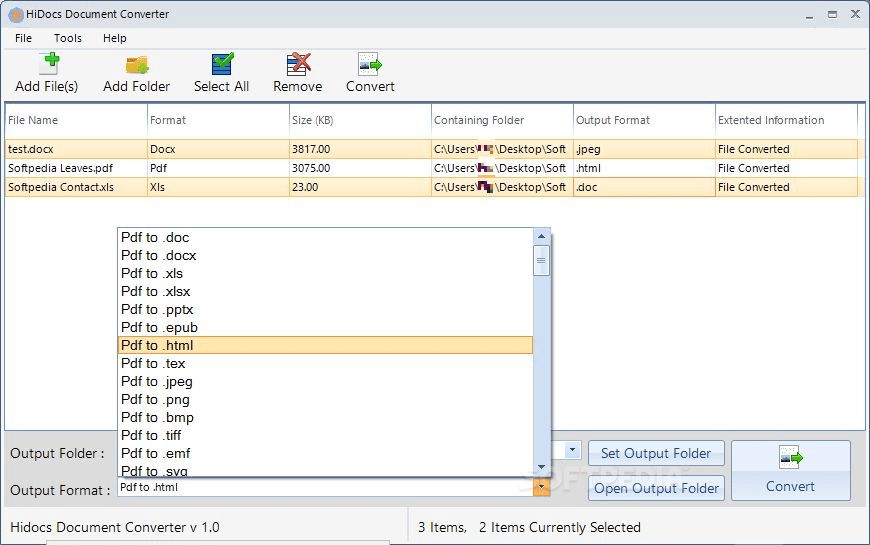Screen dimensions: 870x545
Task: Click the HiDocs app icon in title bar
Action: [x=16, y=15]
